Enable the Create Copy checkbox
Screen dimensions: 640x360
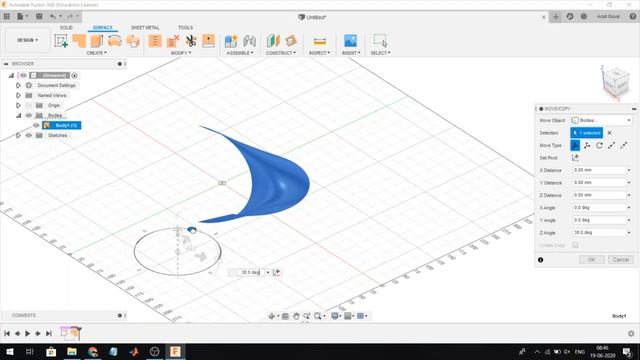click(575, 245)
